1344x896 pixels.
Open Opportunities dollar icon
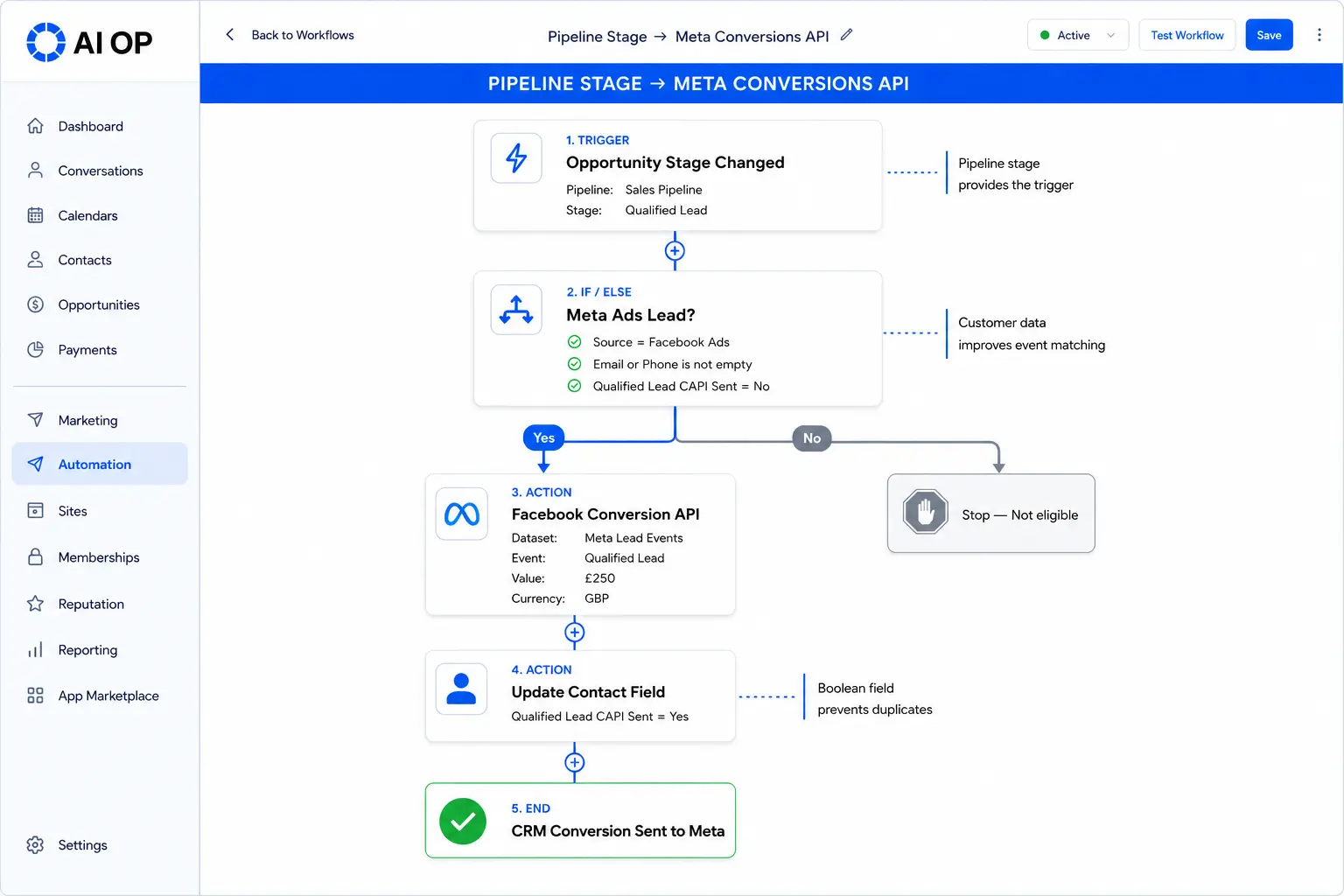35,304
